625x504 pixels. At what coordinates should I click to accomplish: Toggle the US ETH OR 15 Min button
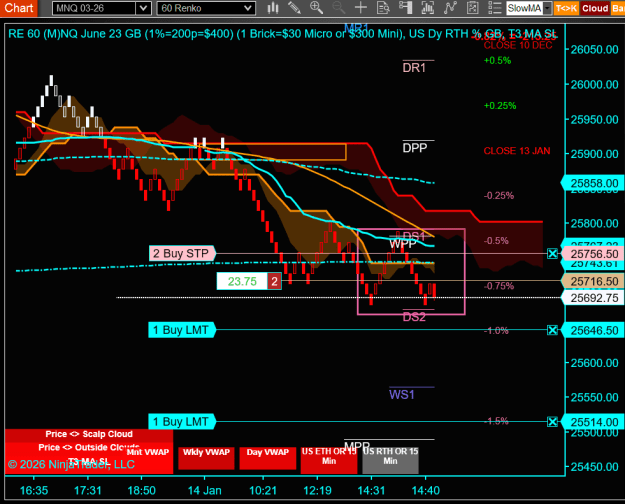(329, 460)
